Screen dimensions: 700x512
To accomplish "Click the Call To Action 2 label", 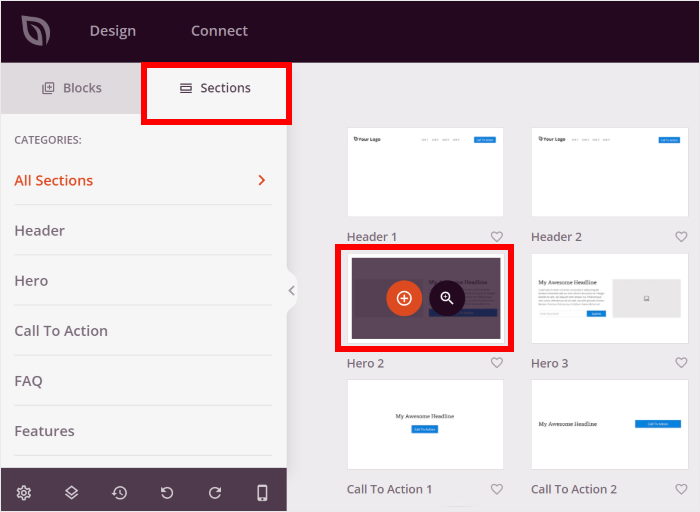I will coord(574,489).
